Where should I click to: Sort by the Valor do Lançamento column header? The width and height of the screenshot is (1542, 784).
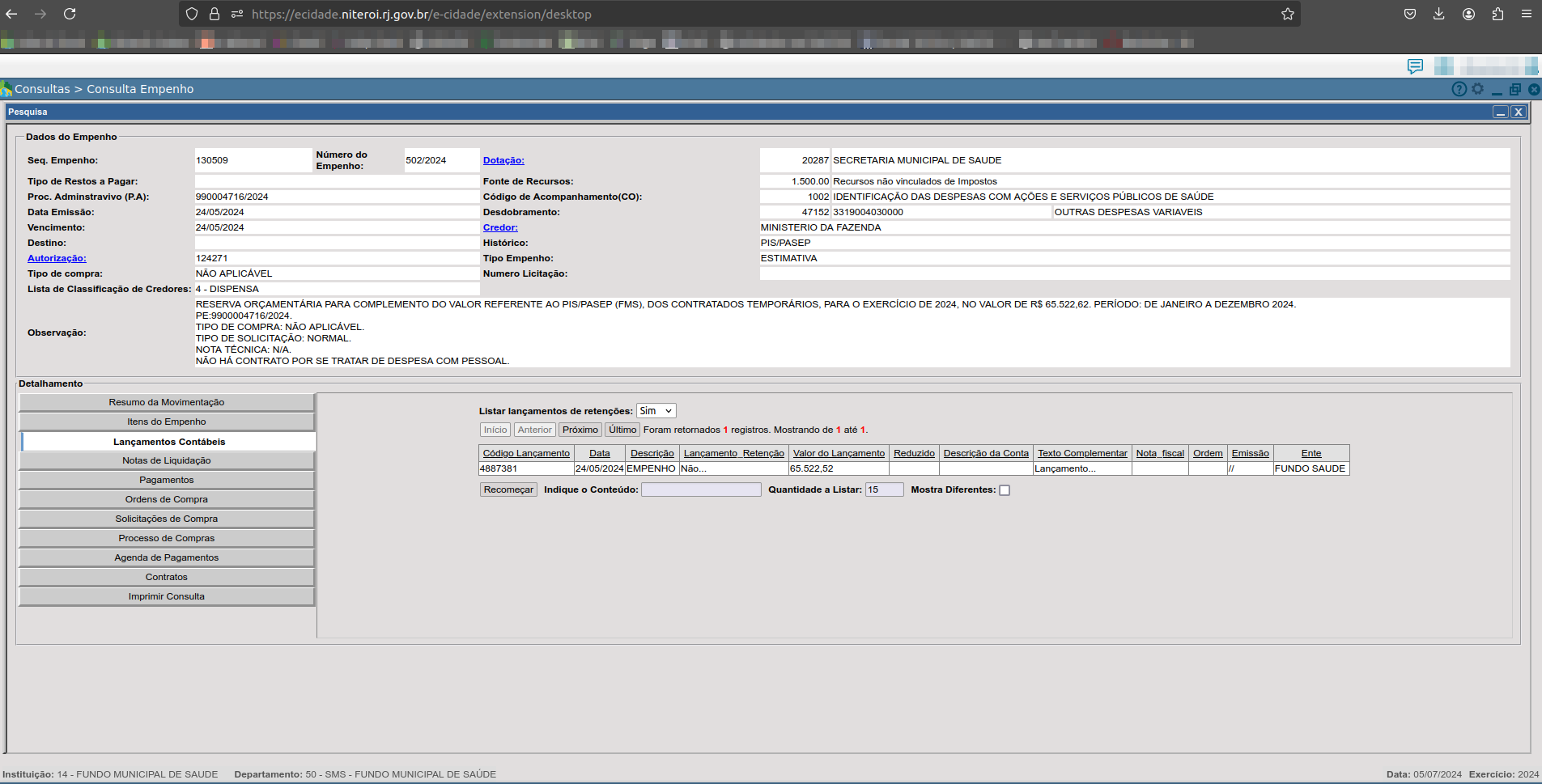coord(839,453)
